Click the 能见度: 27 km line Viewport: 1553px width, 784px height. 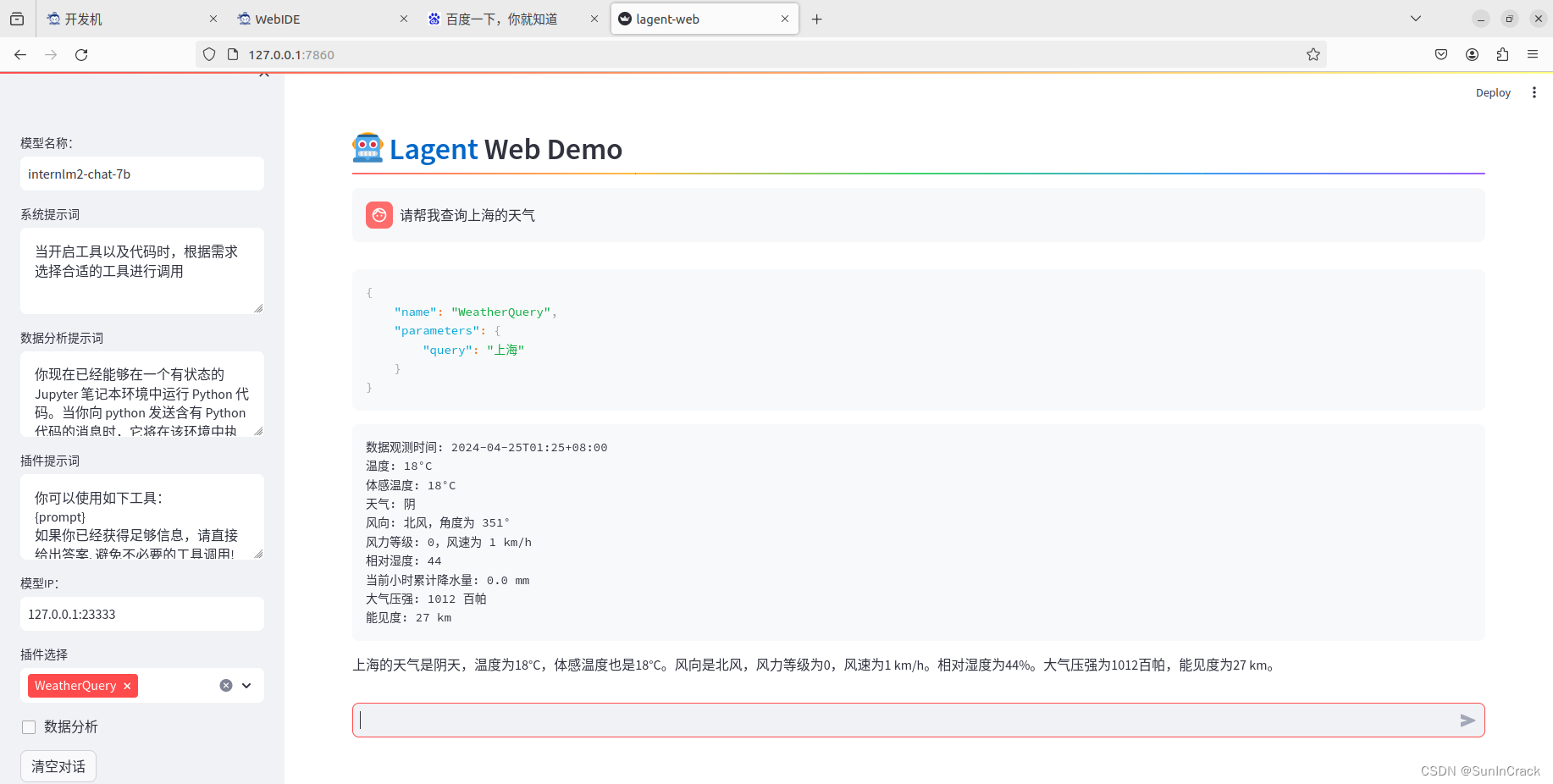click(x=408, y=617)
